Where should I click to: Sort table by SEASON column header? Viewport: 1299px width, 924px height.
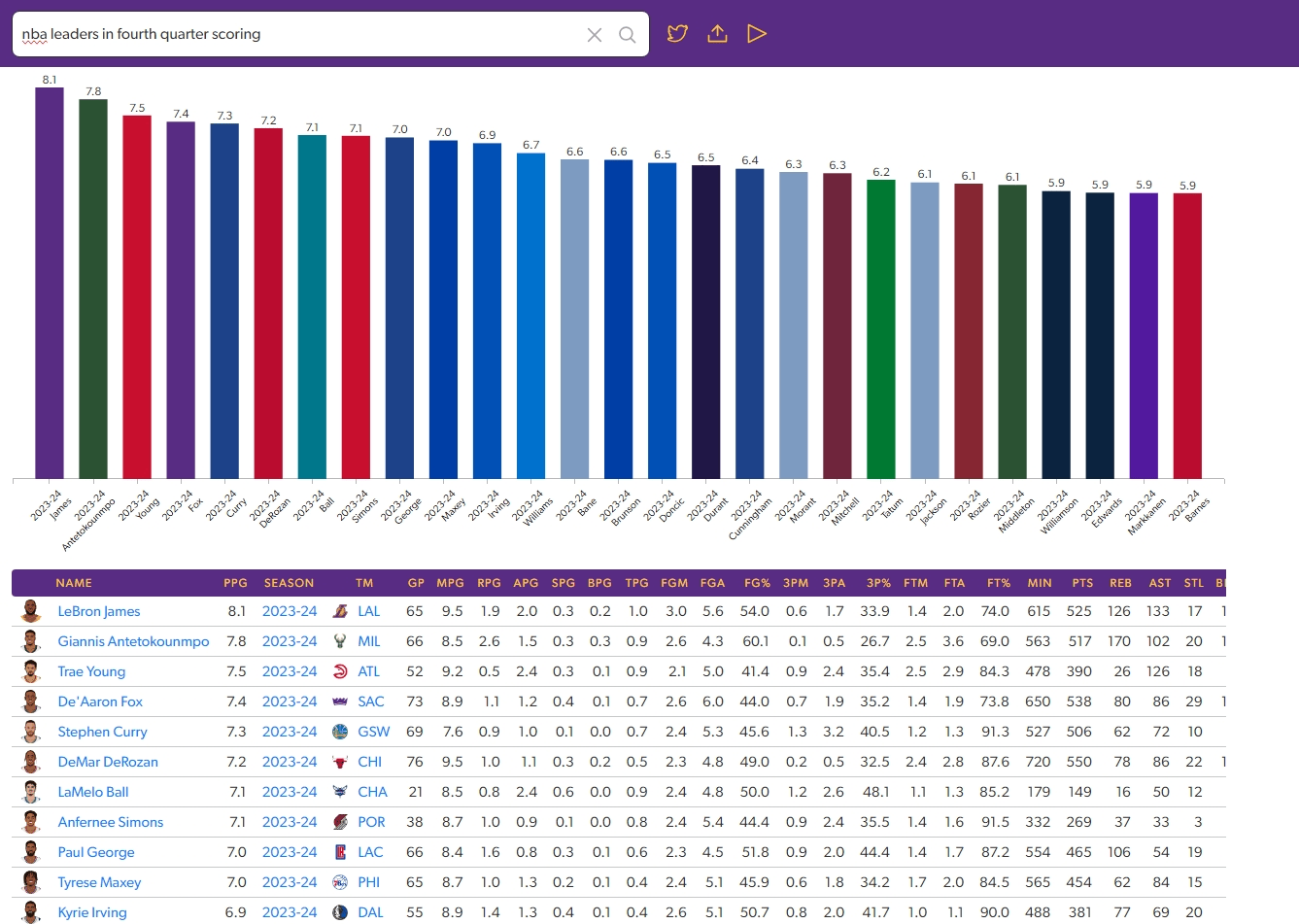[289, 583]
